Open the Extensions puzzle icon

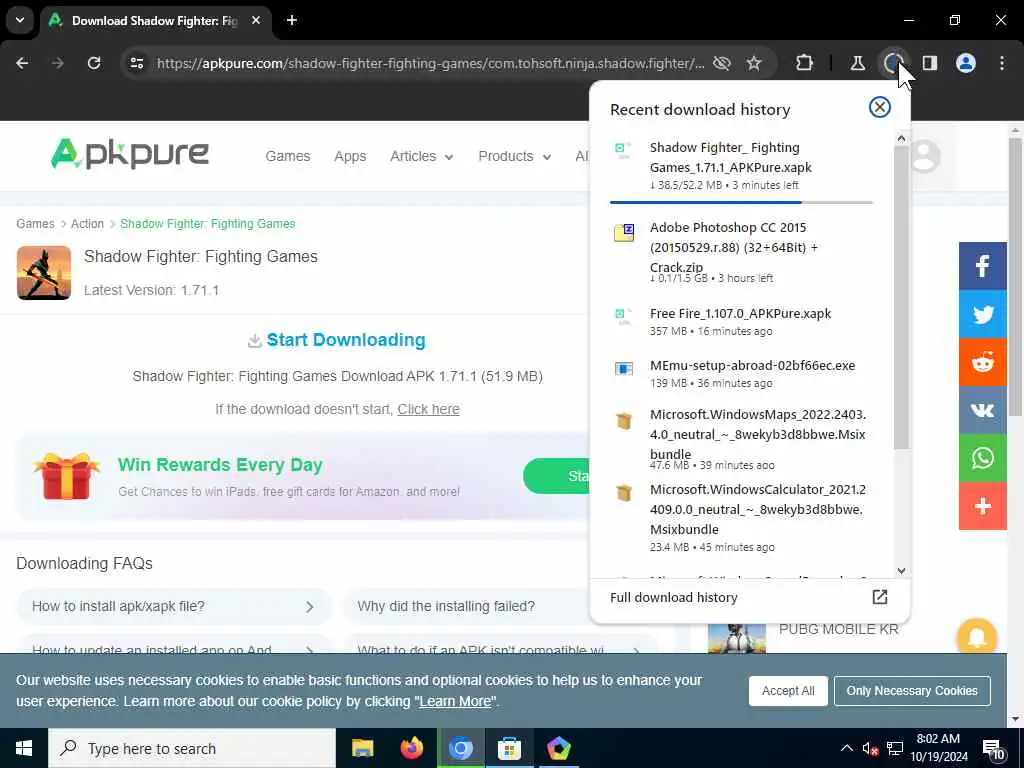[x=805, y=63]
